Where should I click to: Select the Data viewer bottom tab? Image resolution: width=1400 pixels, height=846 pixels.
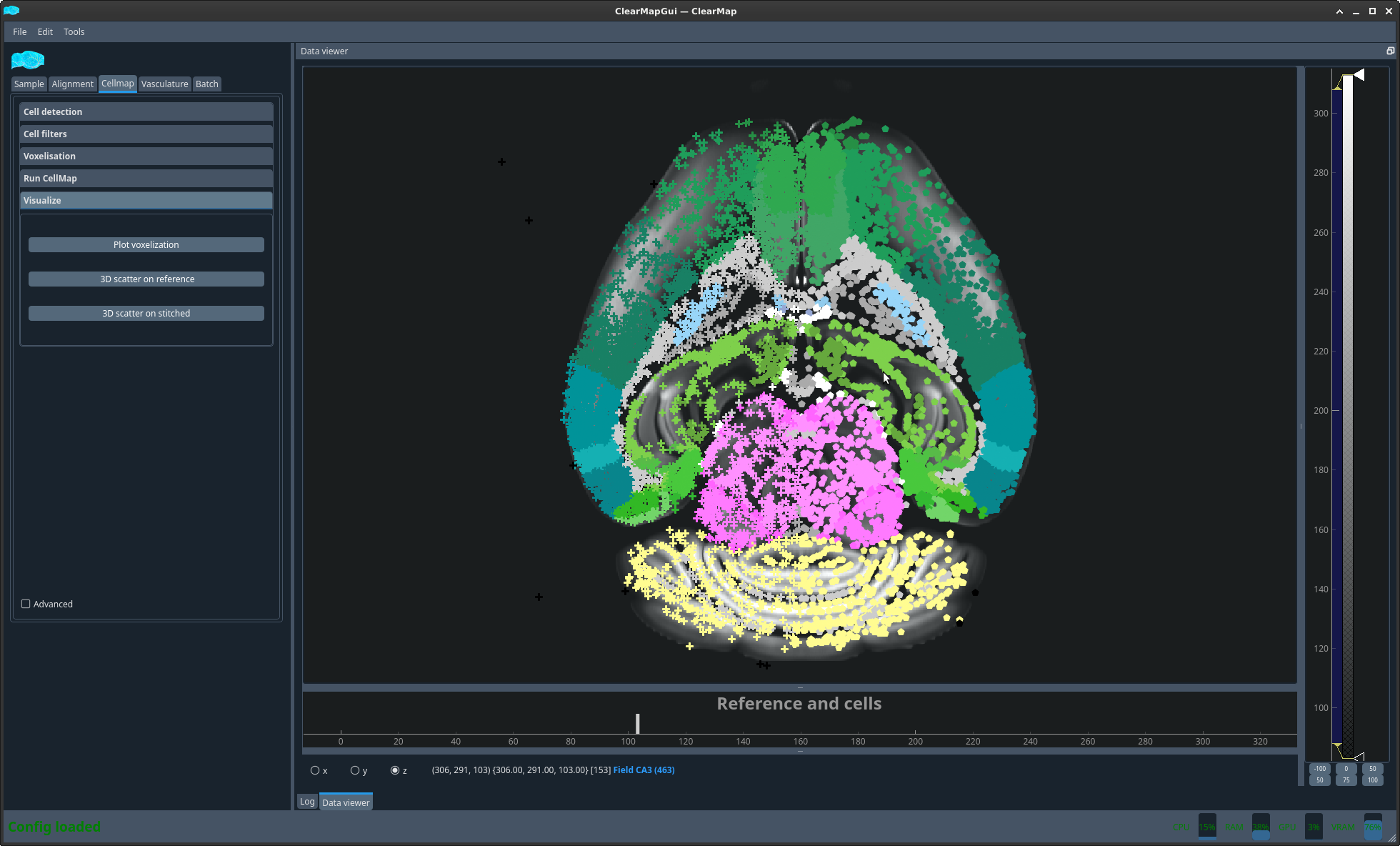(346, 802)
